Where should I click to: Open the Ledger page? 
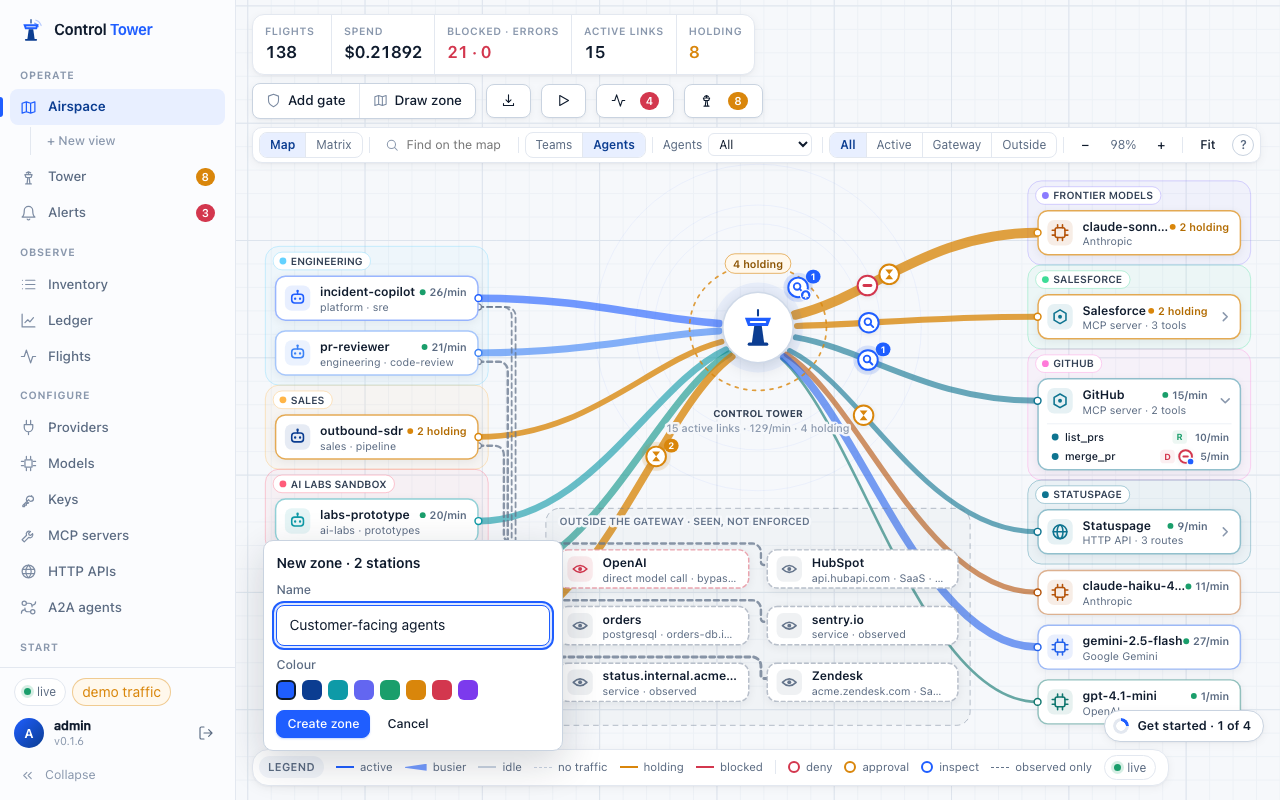click(117, 321)
